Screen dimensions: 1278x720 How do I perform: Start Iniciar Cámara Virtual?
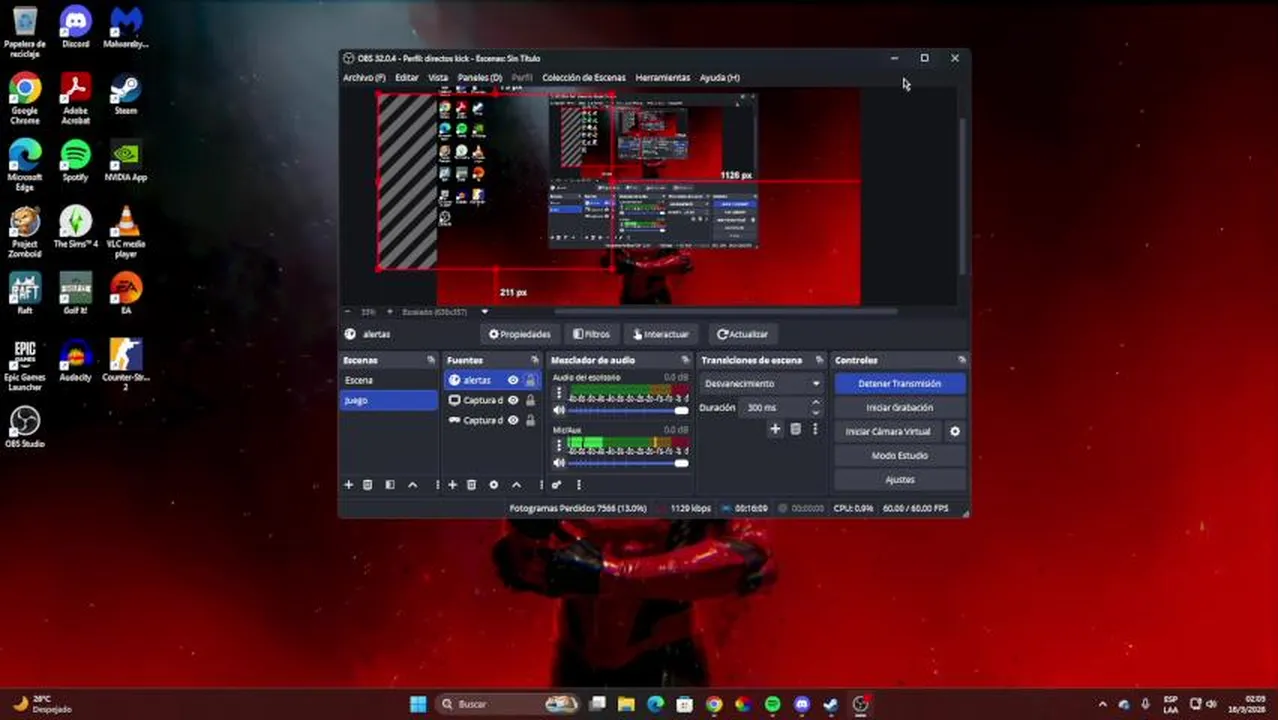click(x=887, y=431)
